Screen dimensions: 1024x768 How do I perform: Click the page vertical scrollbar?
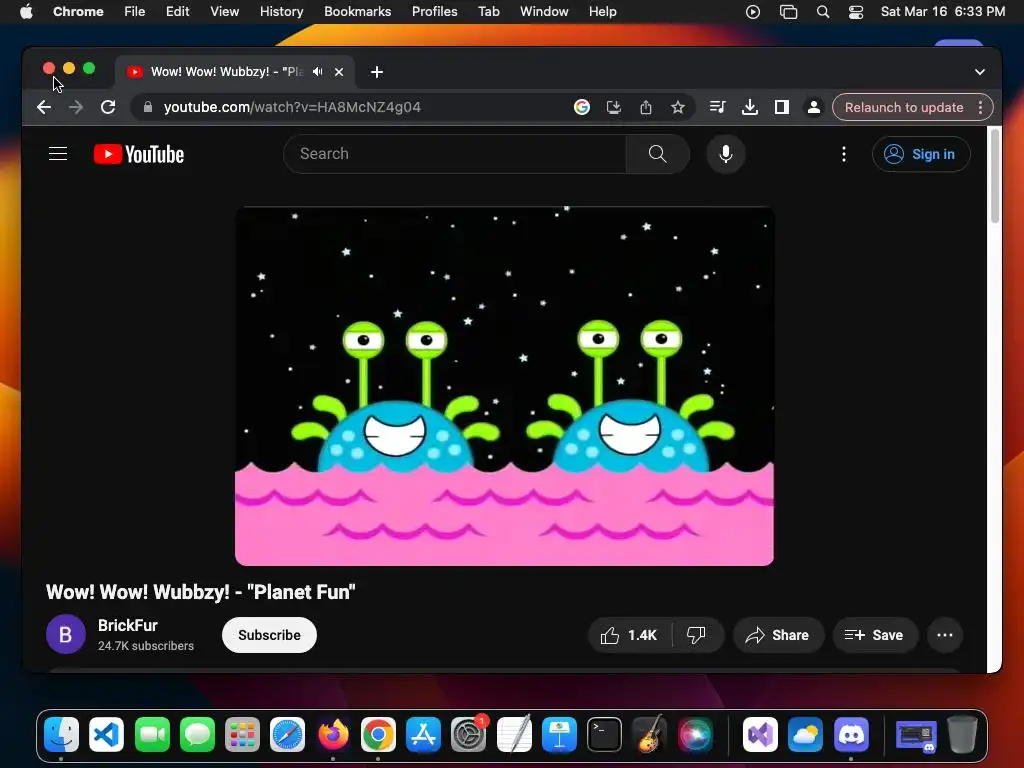pos(995,176)
